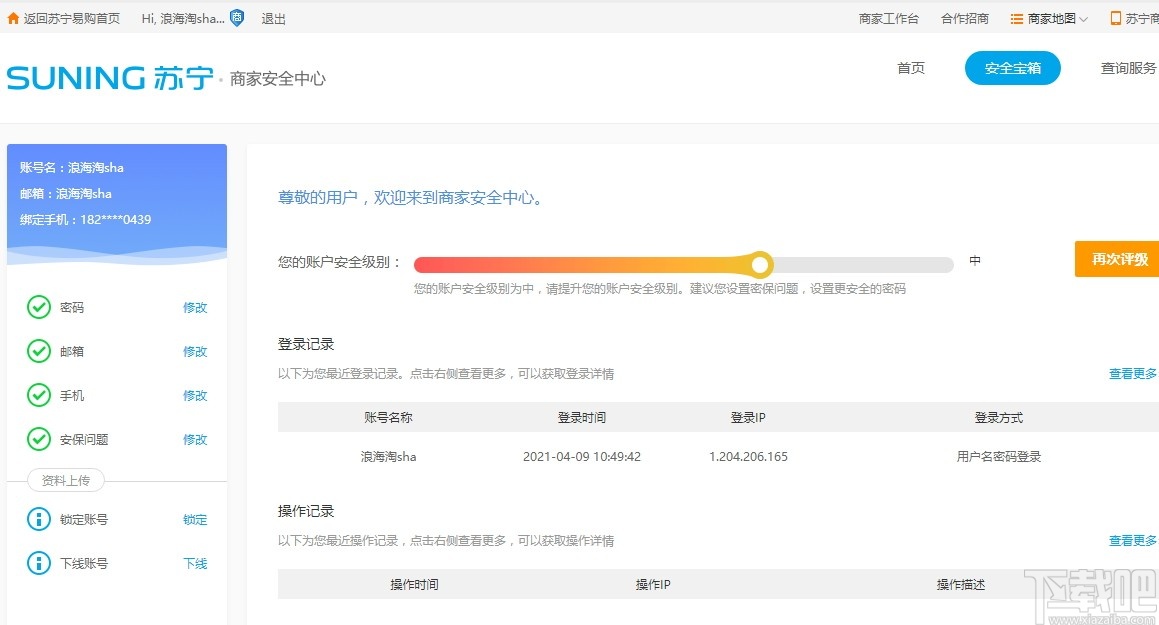Screen dimensions: 1159x625
Task: Click the phone icon next to 苏宁商
Action: pyautogui.click(x=1118, y=17)
